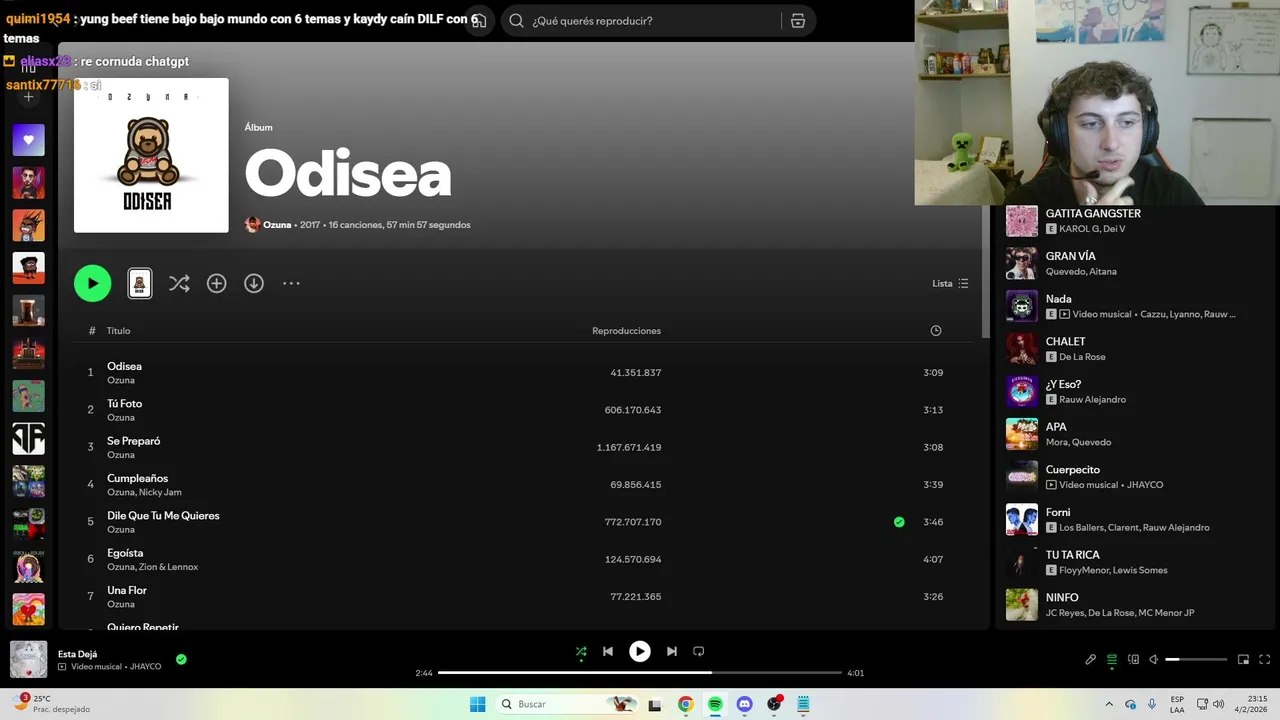Open Liked Songs heart playlist in sidebar

28,140
